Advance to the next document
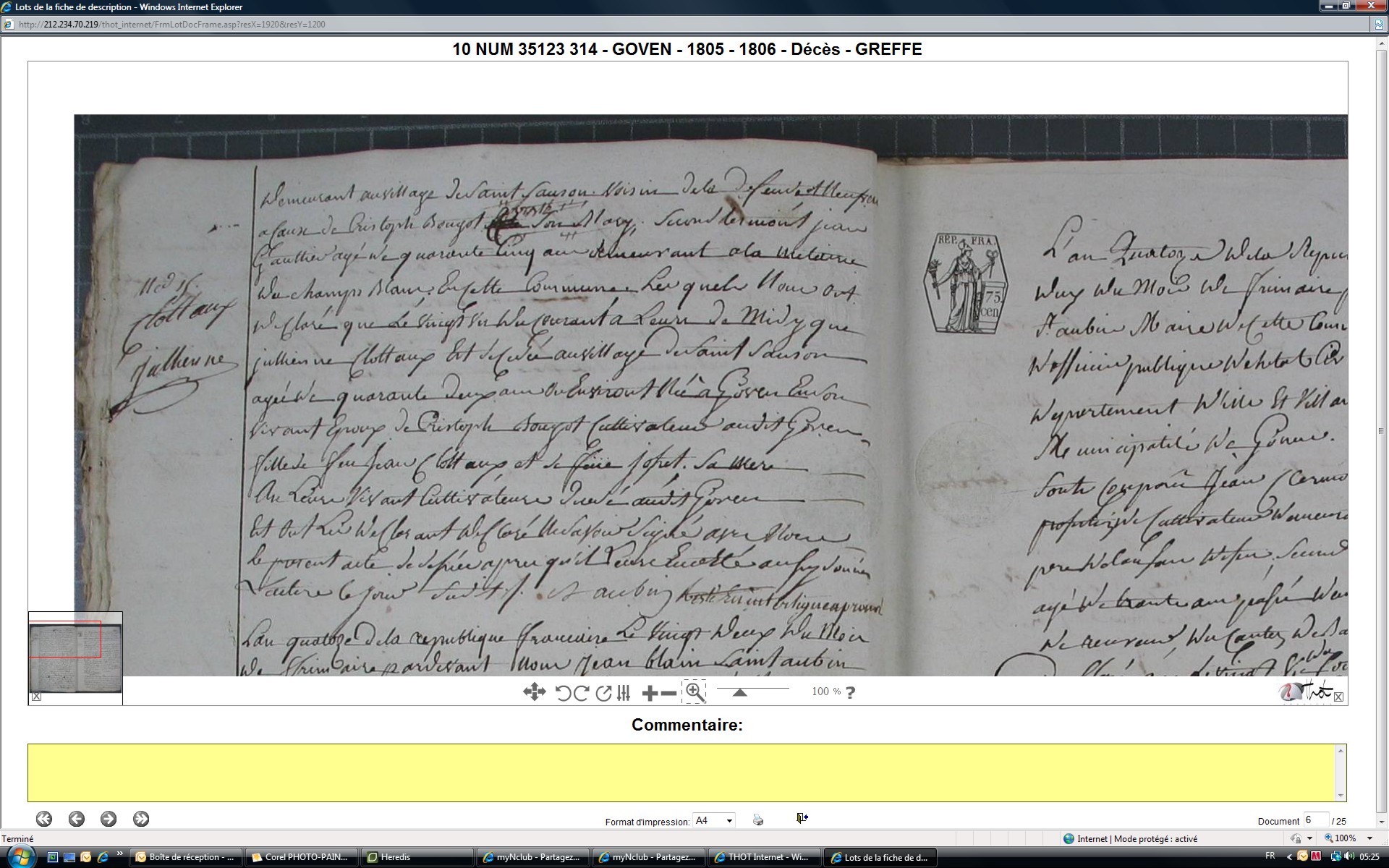 pyautogui.click(x=109, y=819)
